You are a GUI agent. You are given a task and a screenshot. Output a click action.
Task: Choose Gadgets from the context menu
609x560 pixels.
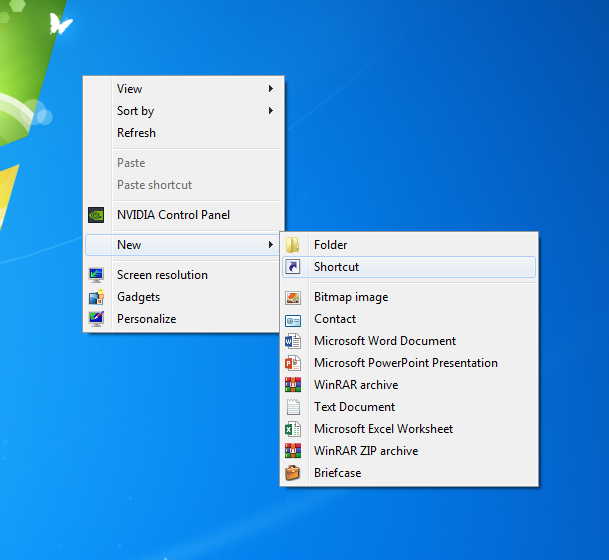coord(183,297)
